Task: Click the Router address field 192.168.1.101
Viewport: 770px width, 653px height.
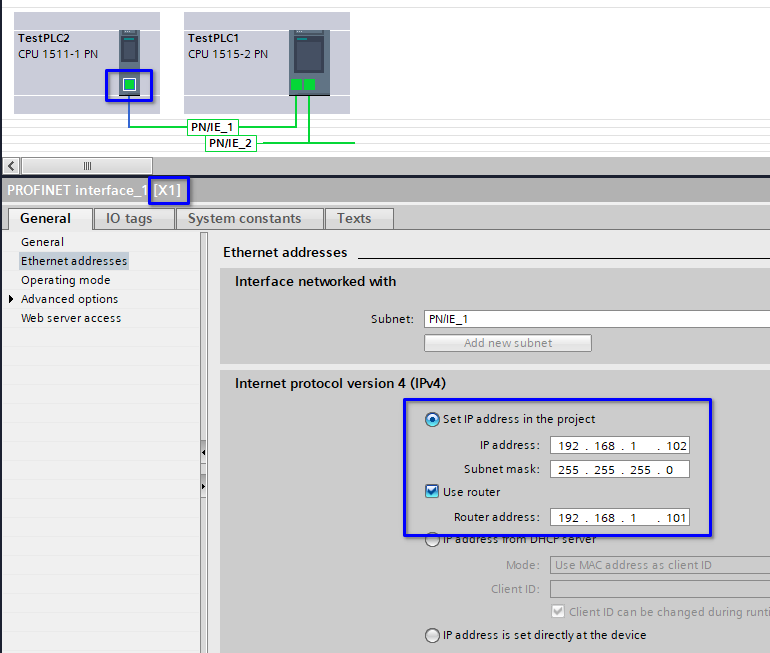Action: point(620,517)
